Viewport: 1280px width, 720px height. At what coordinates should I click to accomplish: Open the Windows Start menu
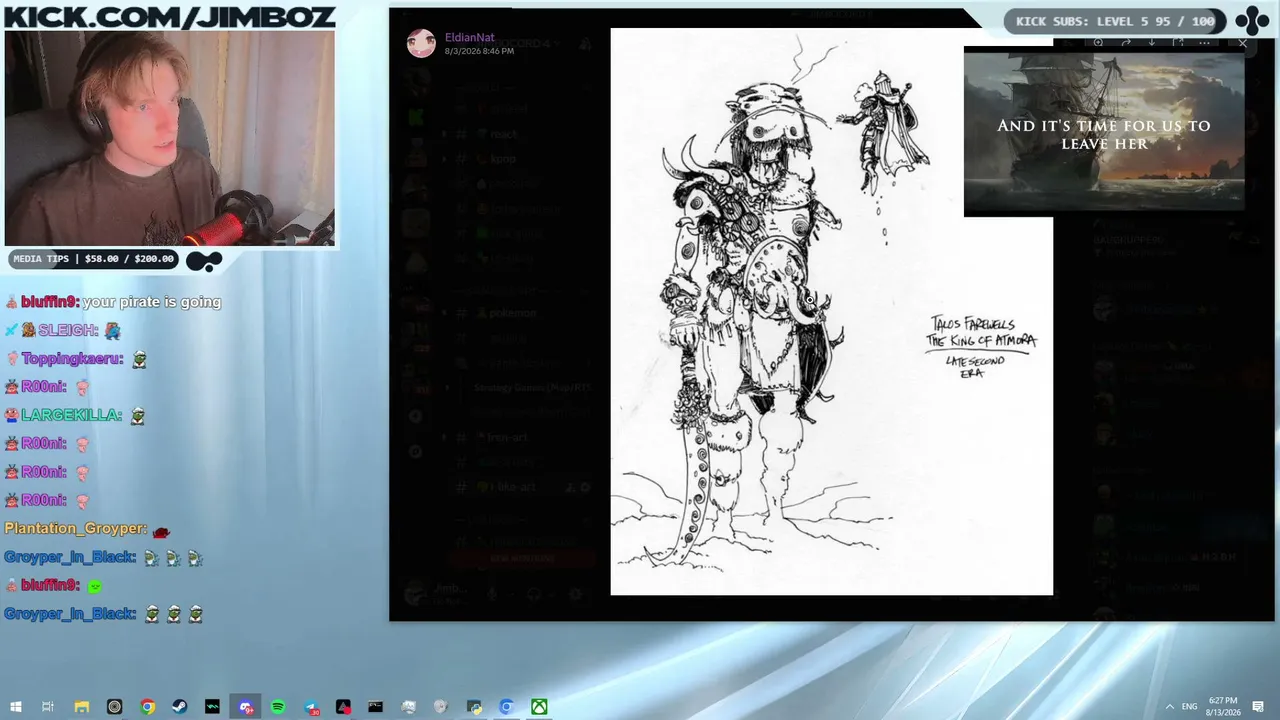point(15,707)
